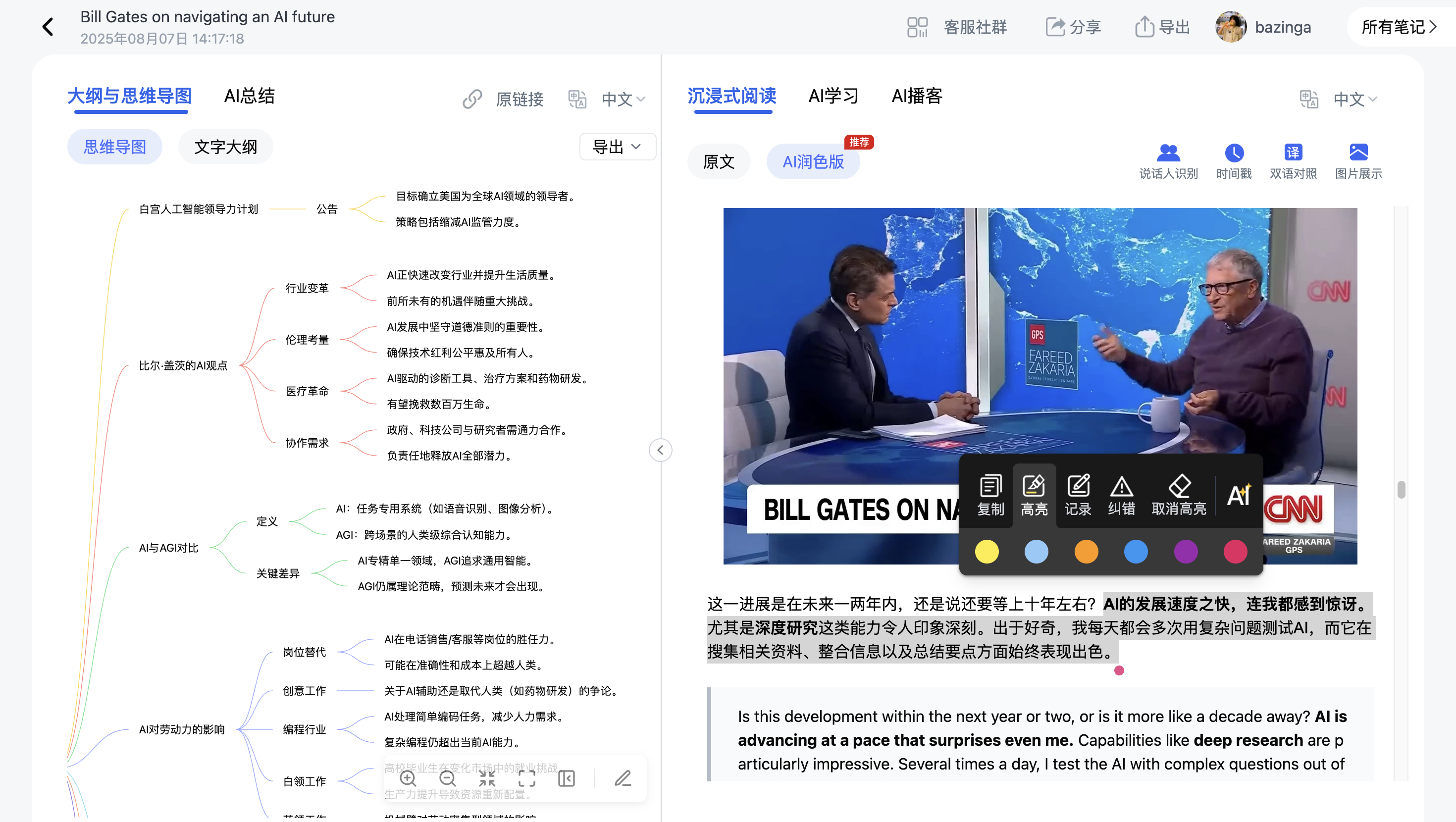Open 所有笔记 all notes list
Image resolution: width=1456 pixels, height=822 pixels.
1399,27
